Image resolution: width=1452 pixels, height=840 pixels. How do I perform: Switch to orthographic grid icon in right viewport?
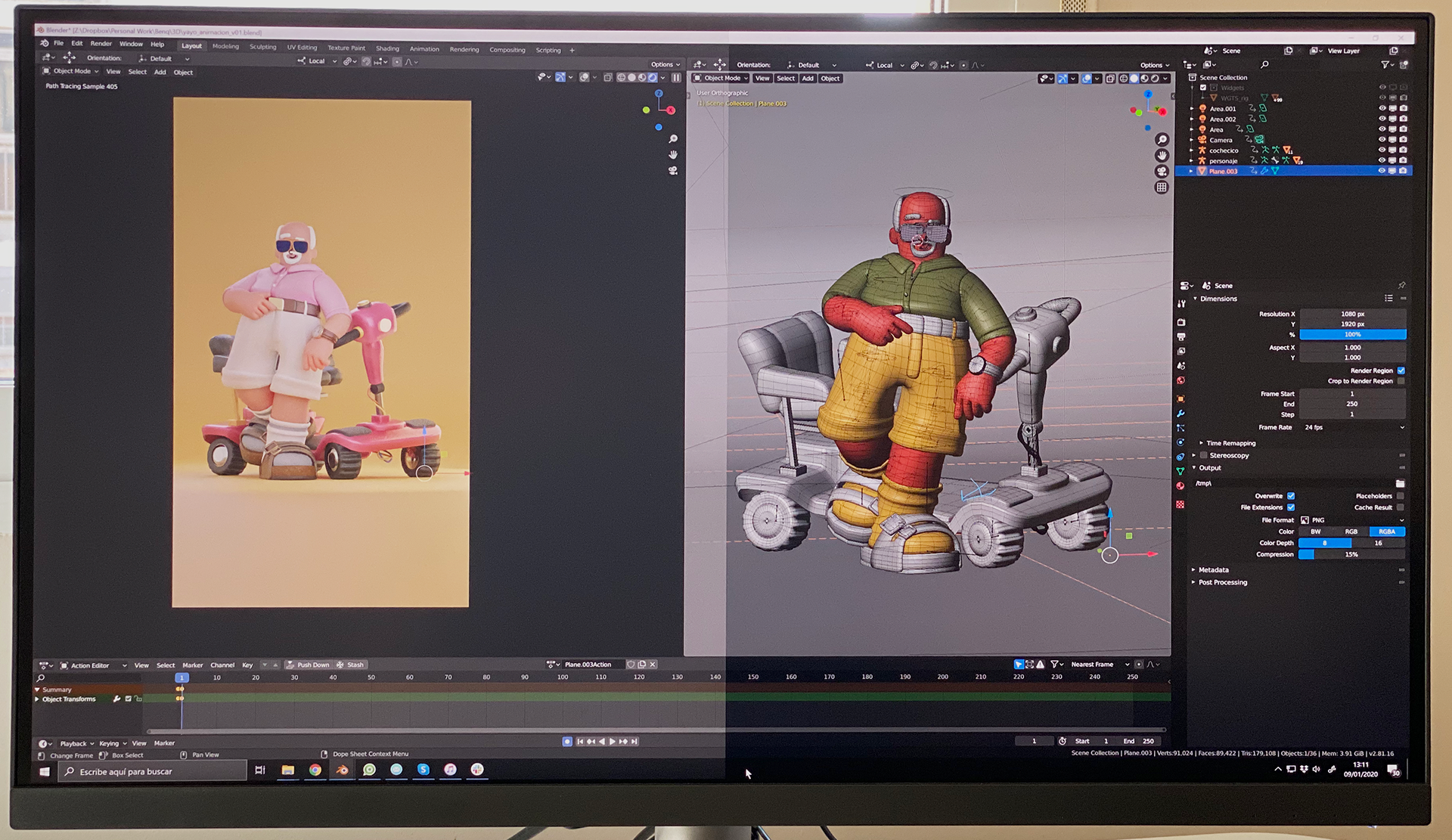tap(1162, 188)
